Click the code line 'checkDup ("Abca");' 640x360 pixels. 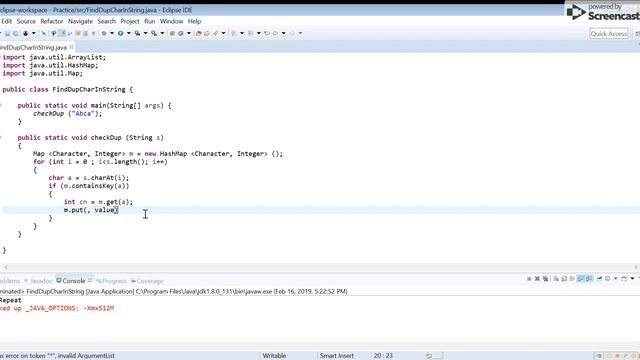pos(67,113)
